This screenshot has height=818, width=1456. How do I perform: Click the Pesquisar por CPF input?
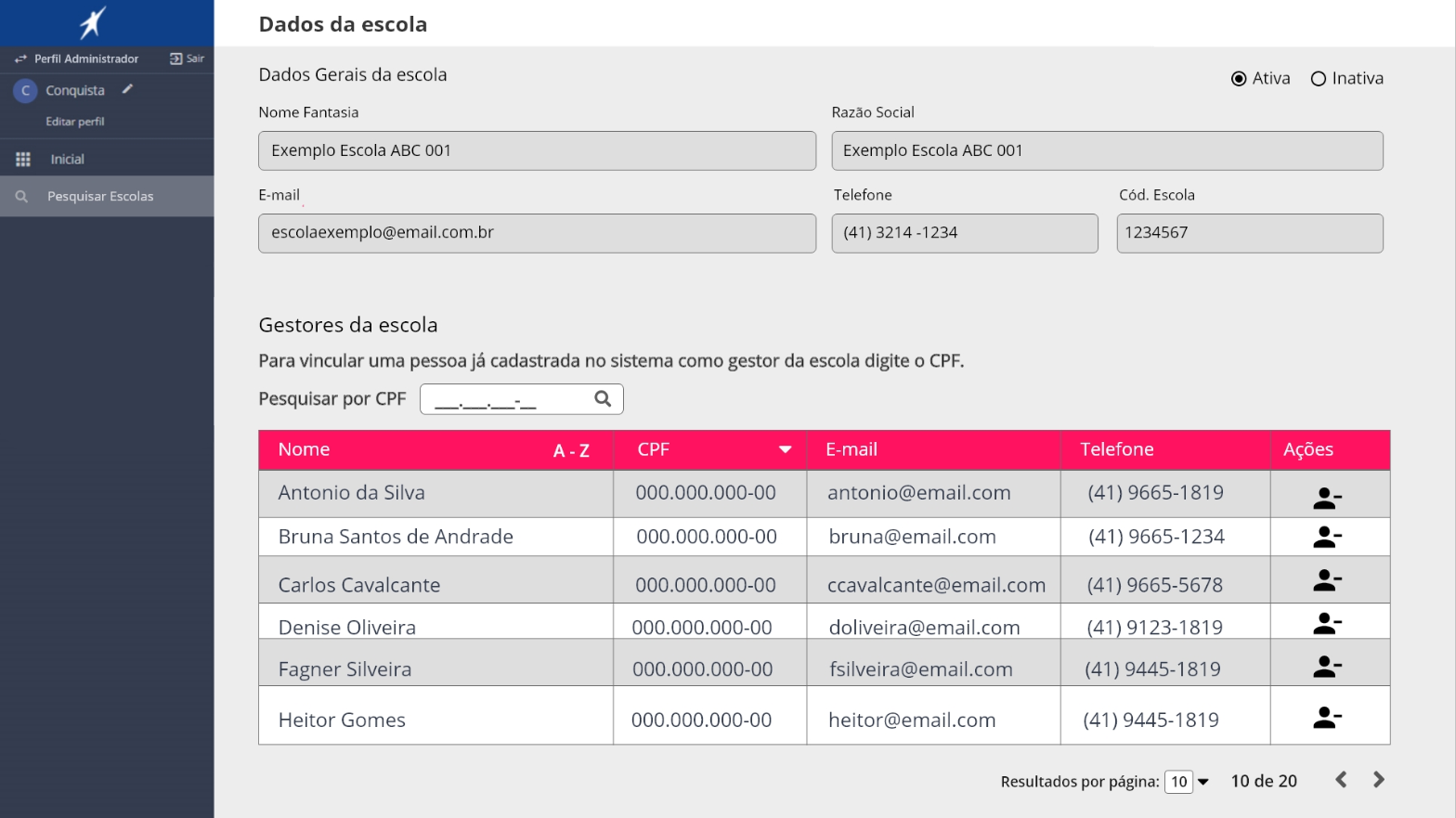click(522, 399)
